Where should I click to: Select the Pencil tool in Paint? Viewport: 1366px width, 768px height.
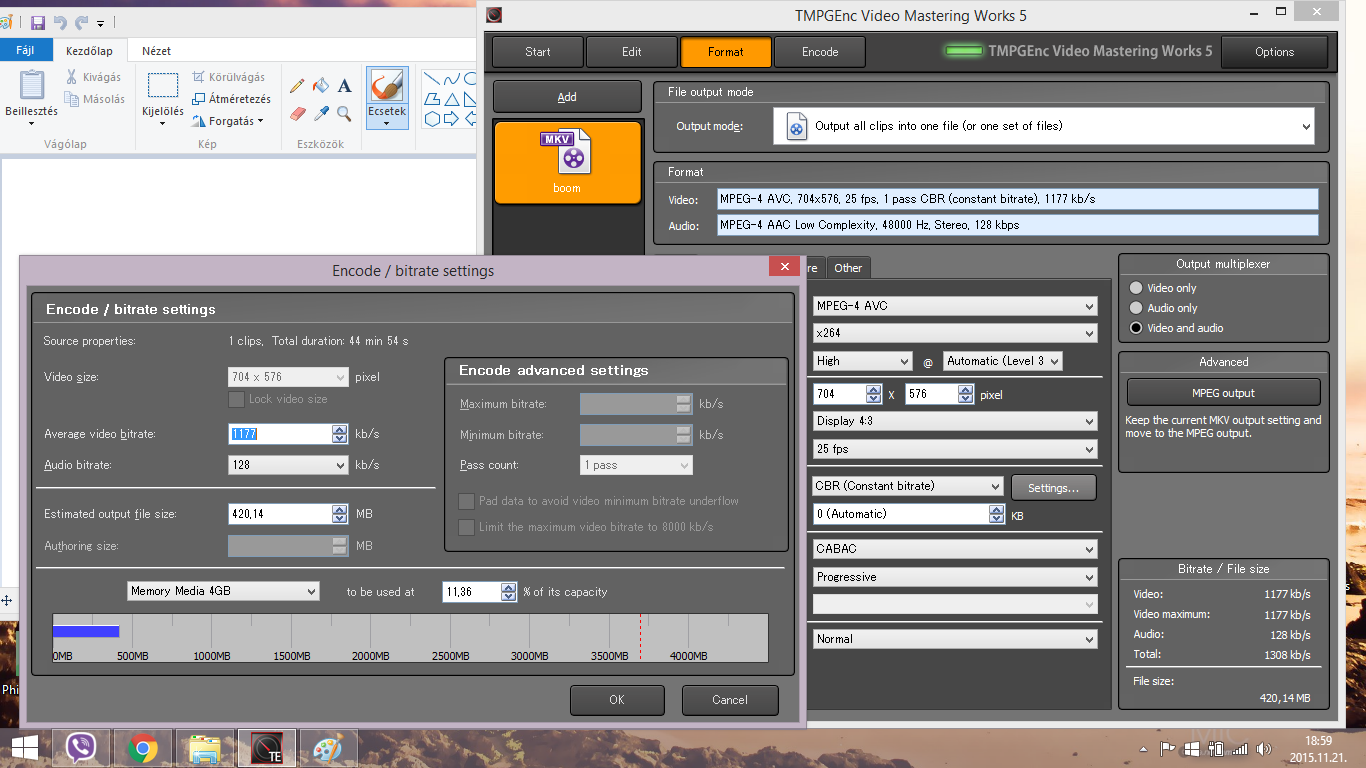[x=297, y=87]
